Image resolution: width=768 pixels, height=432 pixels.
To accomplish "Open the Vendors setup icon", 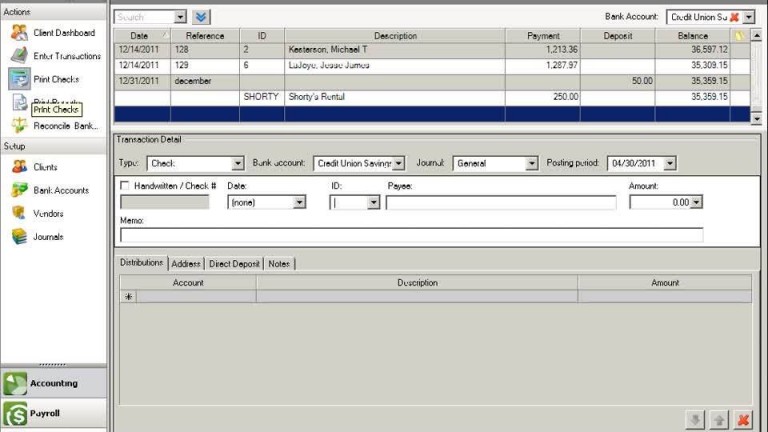I will (x=19, y=213).
